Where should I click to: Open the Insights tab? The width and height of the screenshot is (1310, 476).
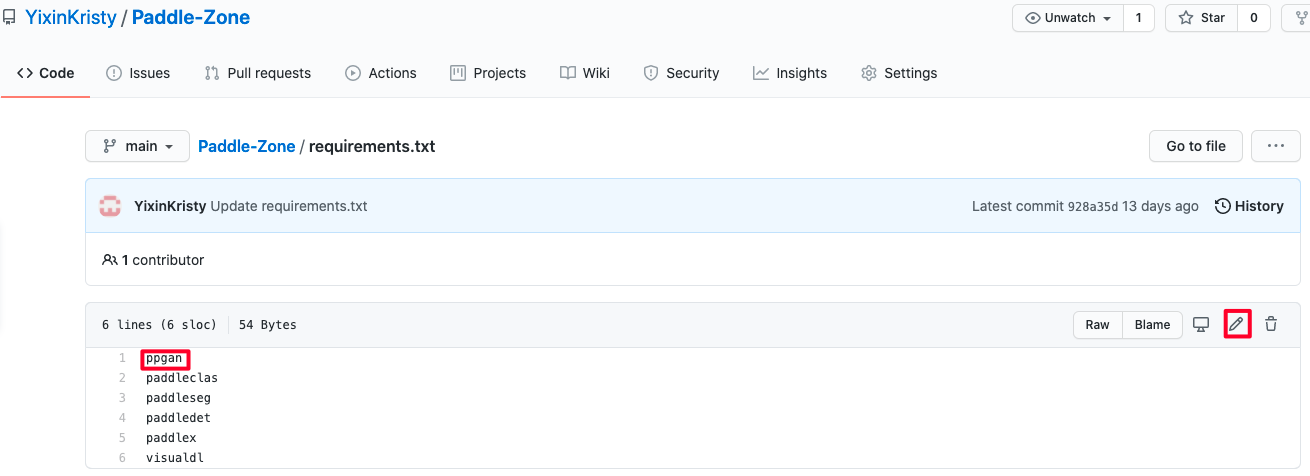click(x=790, y=73)
